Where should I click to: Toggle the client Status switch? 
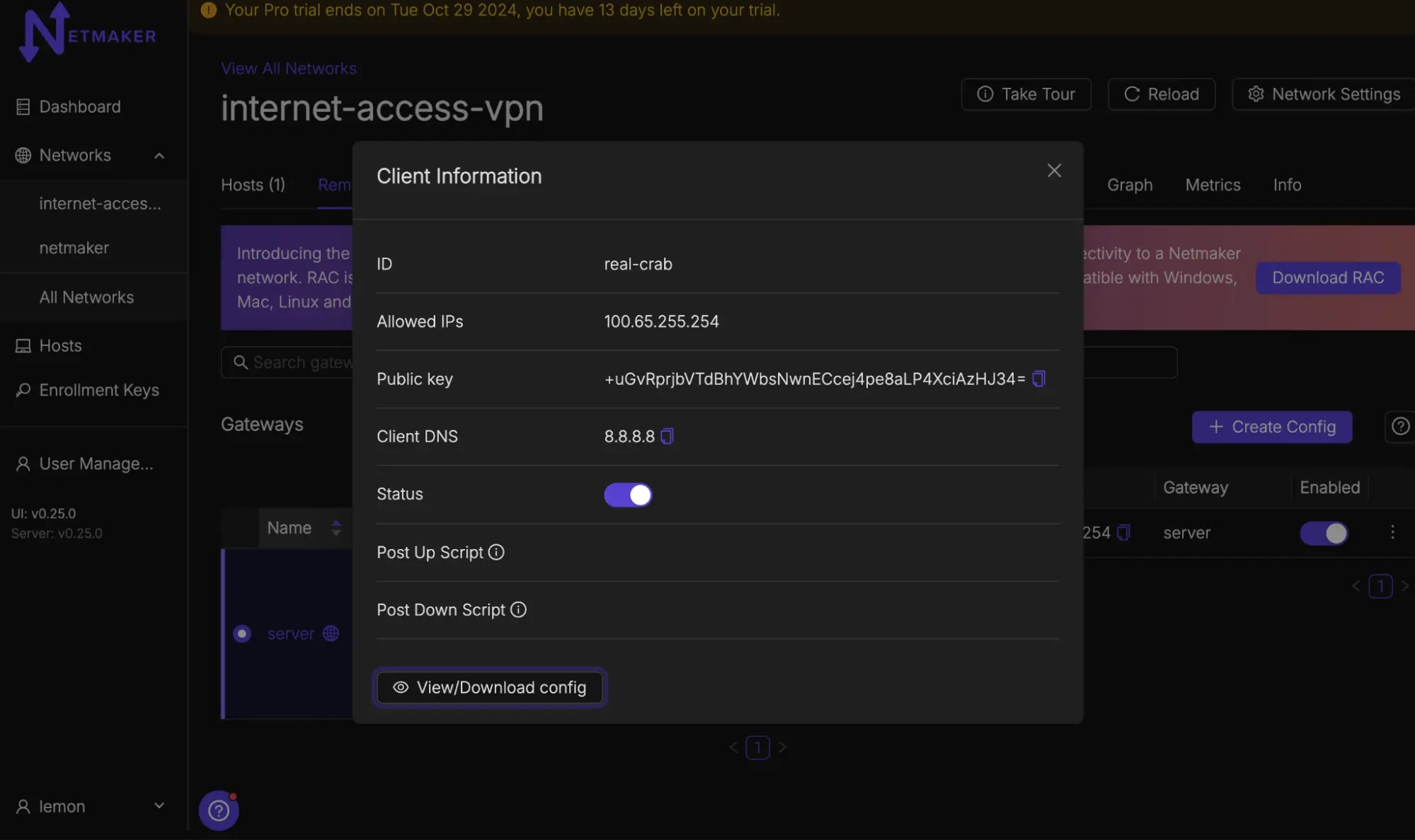(627, 494)
